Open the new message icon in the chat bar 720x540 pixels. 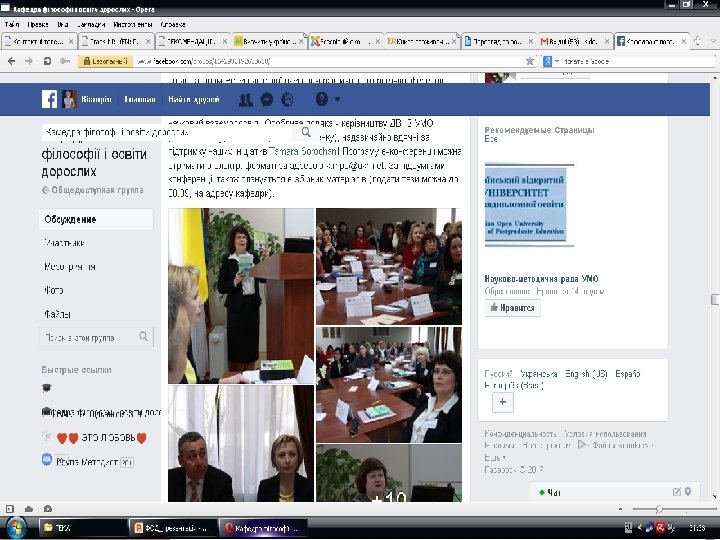[x=676, y=491]
